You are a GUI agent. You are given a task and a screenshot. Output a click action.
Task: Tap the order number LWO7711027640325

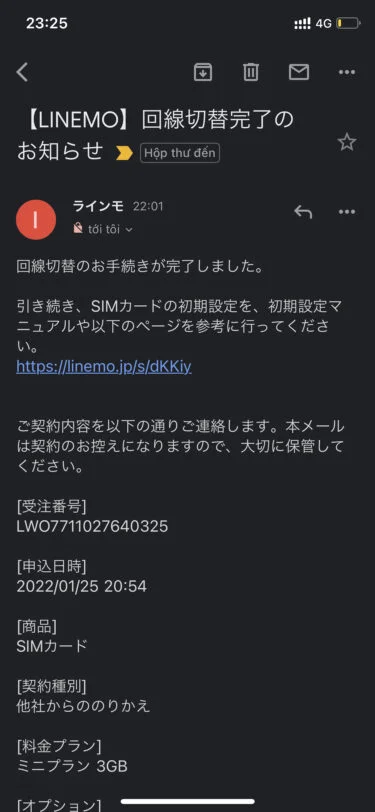92,527
